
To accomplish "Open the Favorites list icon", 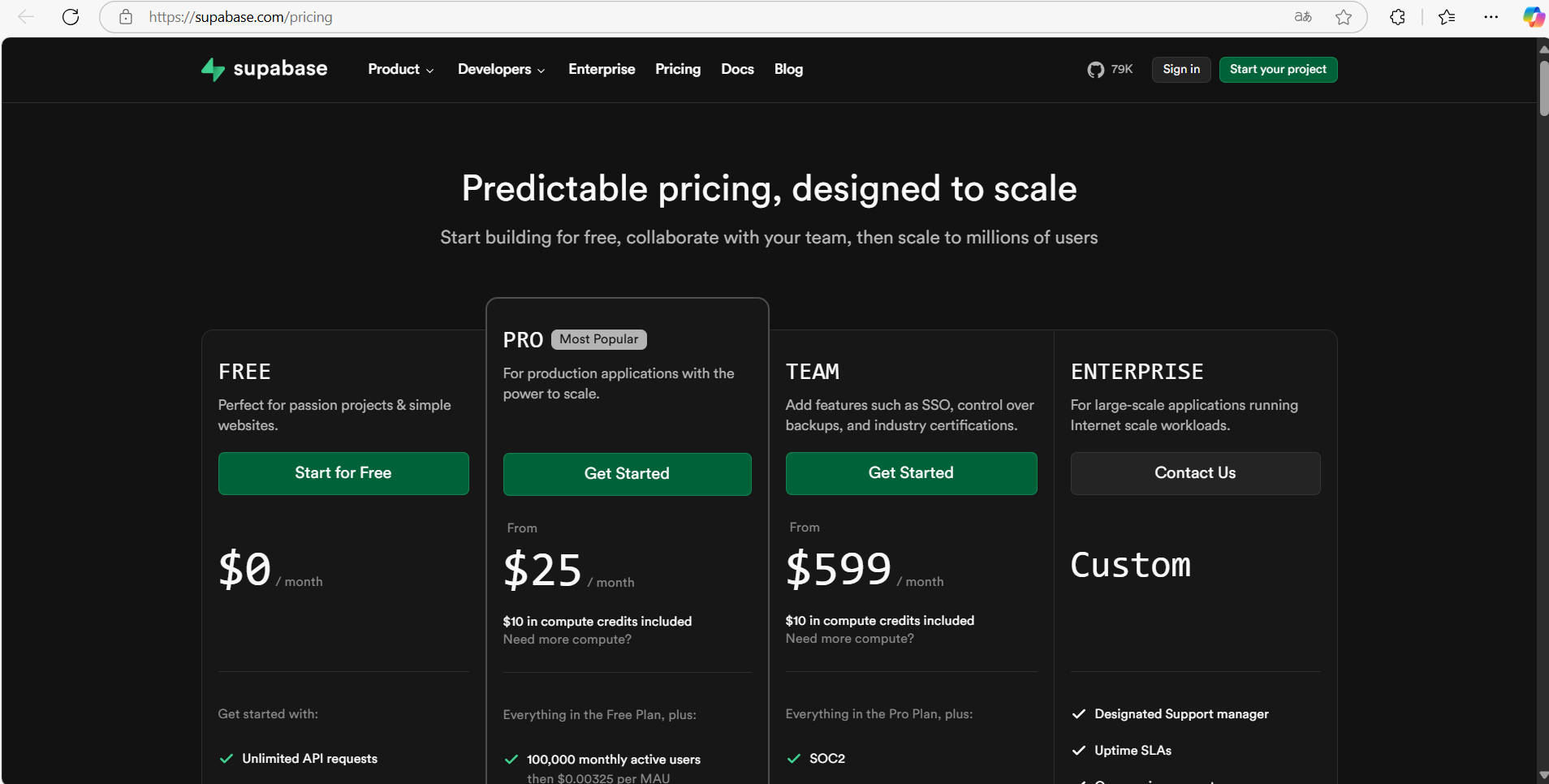I will click(x=1447, y=17).
